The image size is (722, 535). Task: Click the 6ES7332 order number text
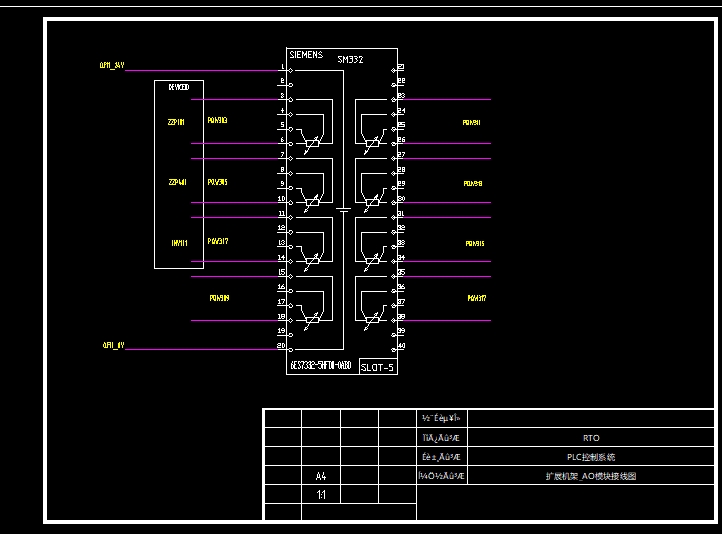[320, 366]
